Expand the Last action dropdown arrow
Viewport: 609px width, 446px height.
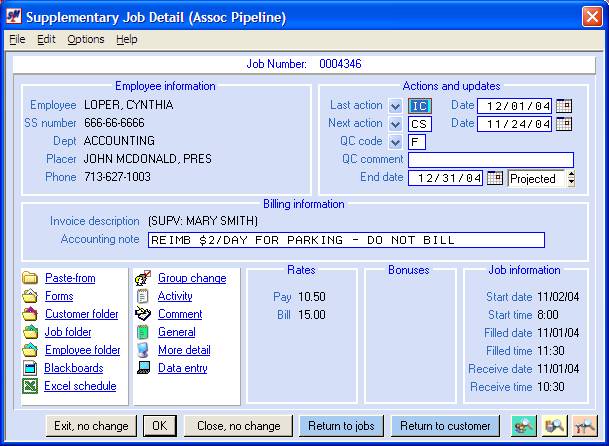click(x=395, y=106)
